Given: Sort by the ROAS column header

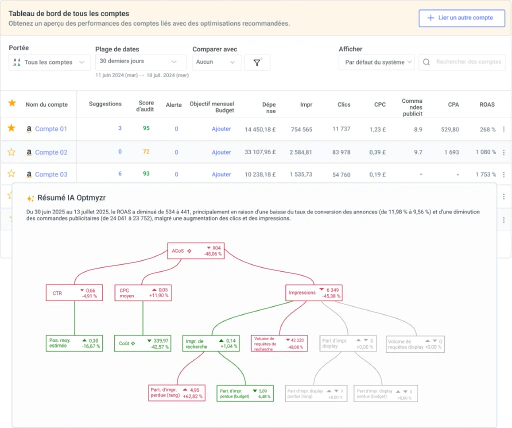Looking at the screenshot, I should (x=487, y=105).
